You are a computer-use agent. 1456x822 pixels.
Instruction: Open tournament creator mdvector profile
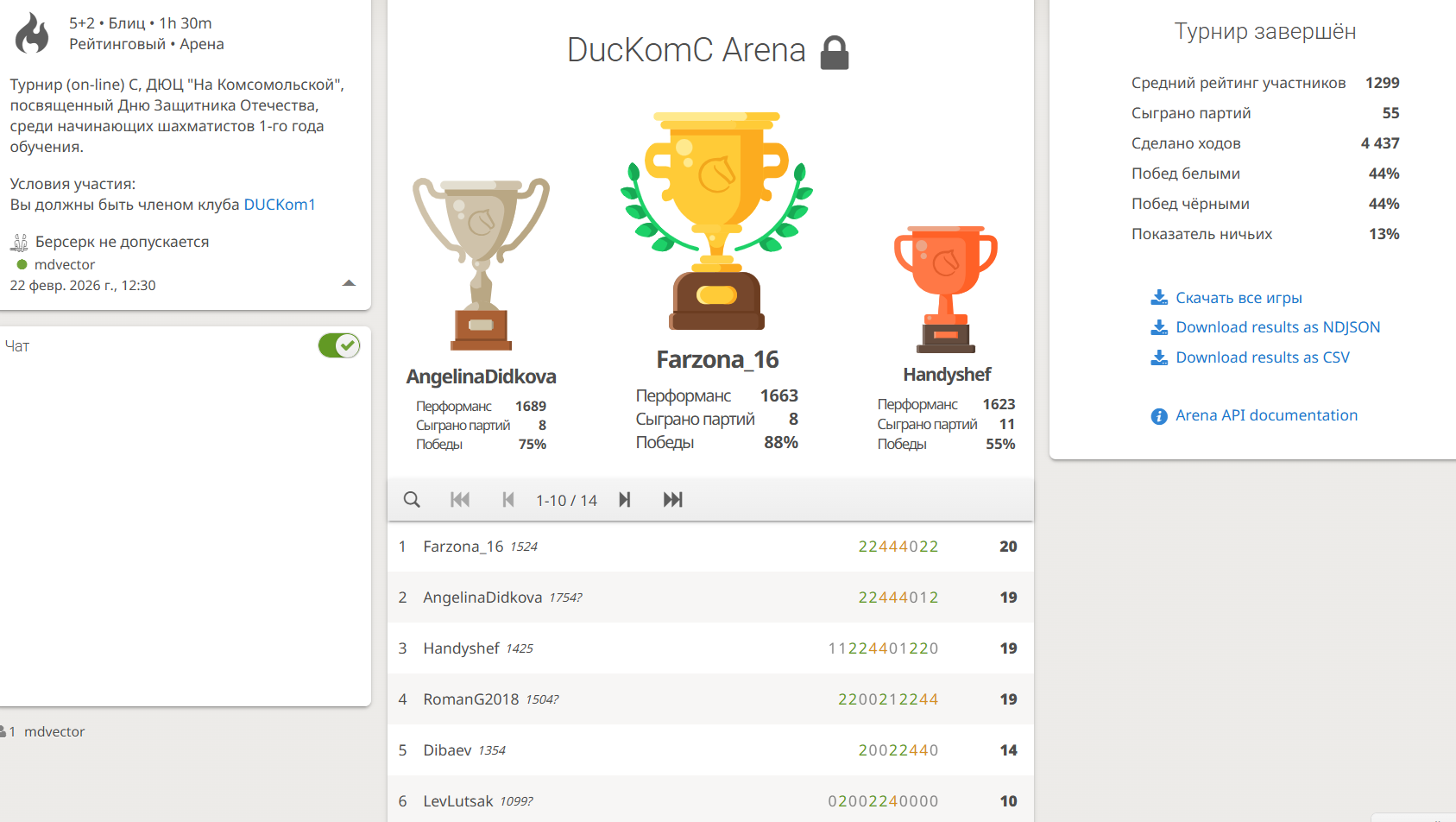point(65,265)
